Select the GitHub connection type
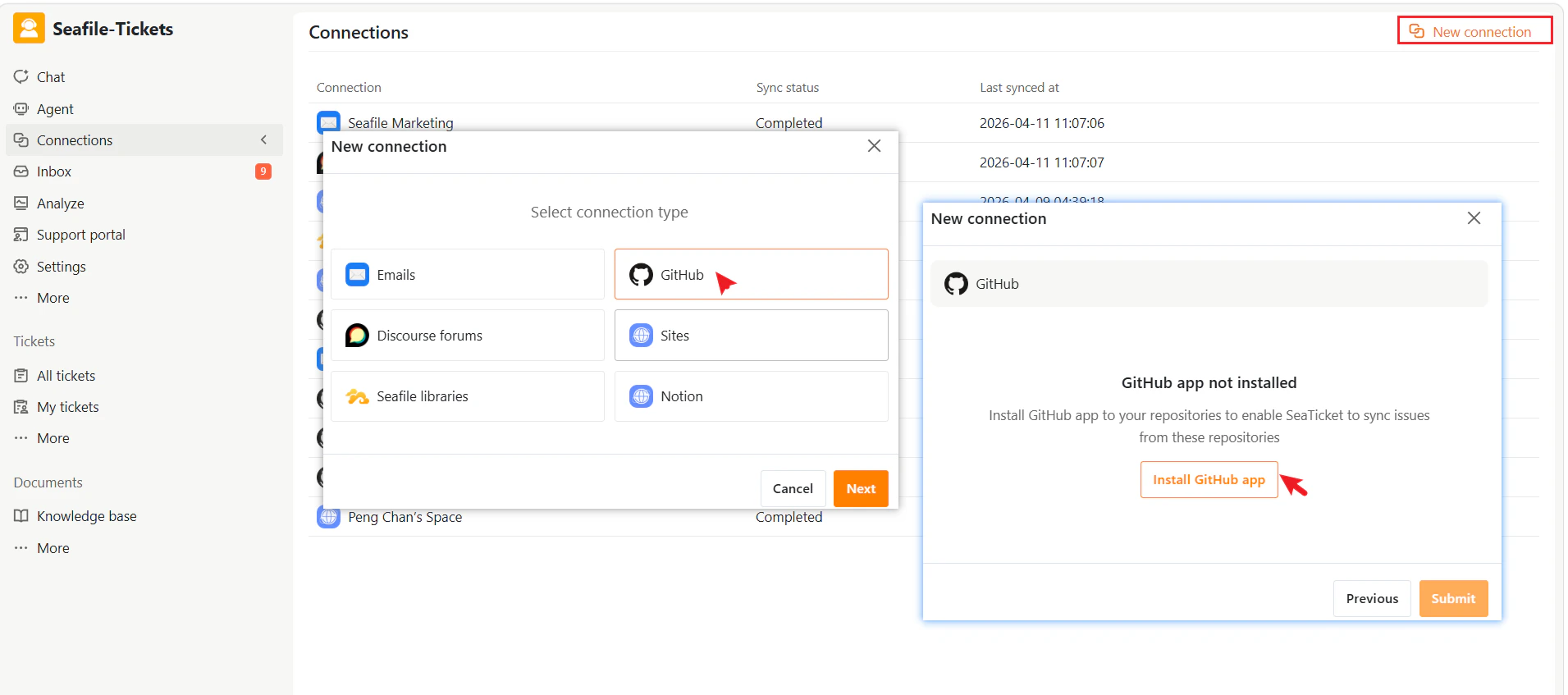This screenshot has height=695, width=1568. pos(752,275)
